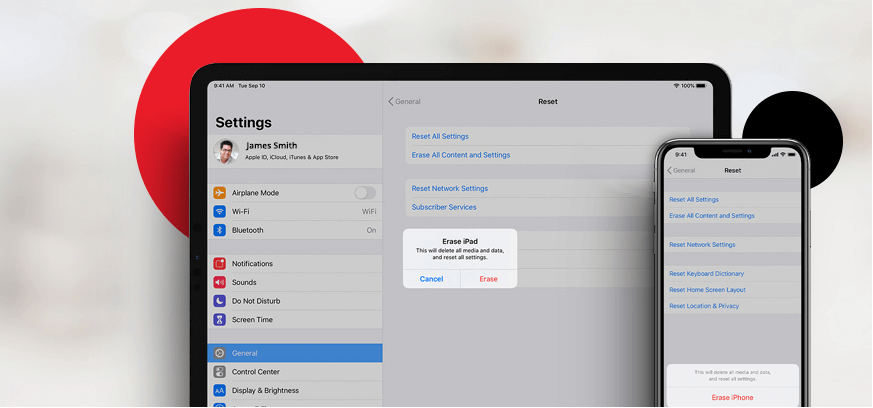
Task: Click the Reset title on iPhone
Action: point(732,170)
